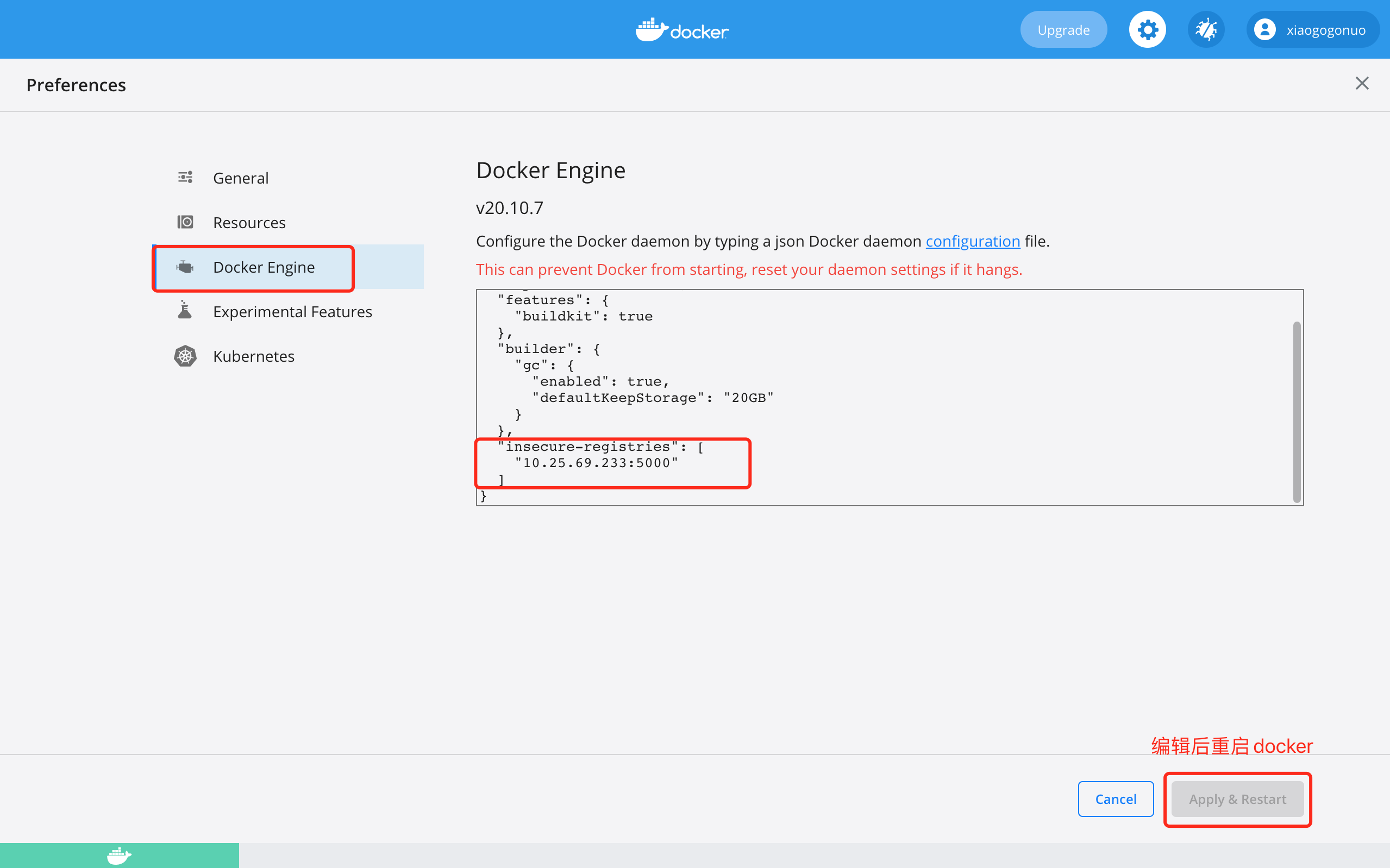Click the whale status icon at bottom

tap(119, 856)
